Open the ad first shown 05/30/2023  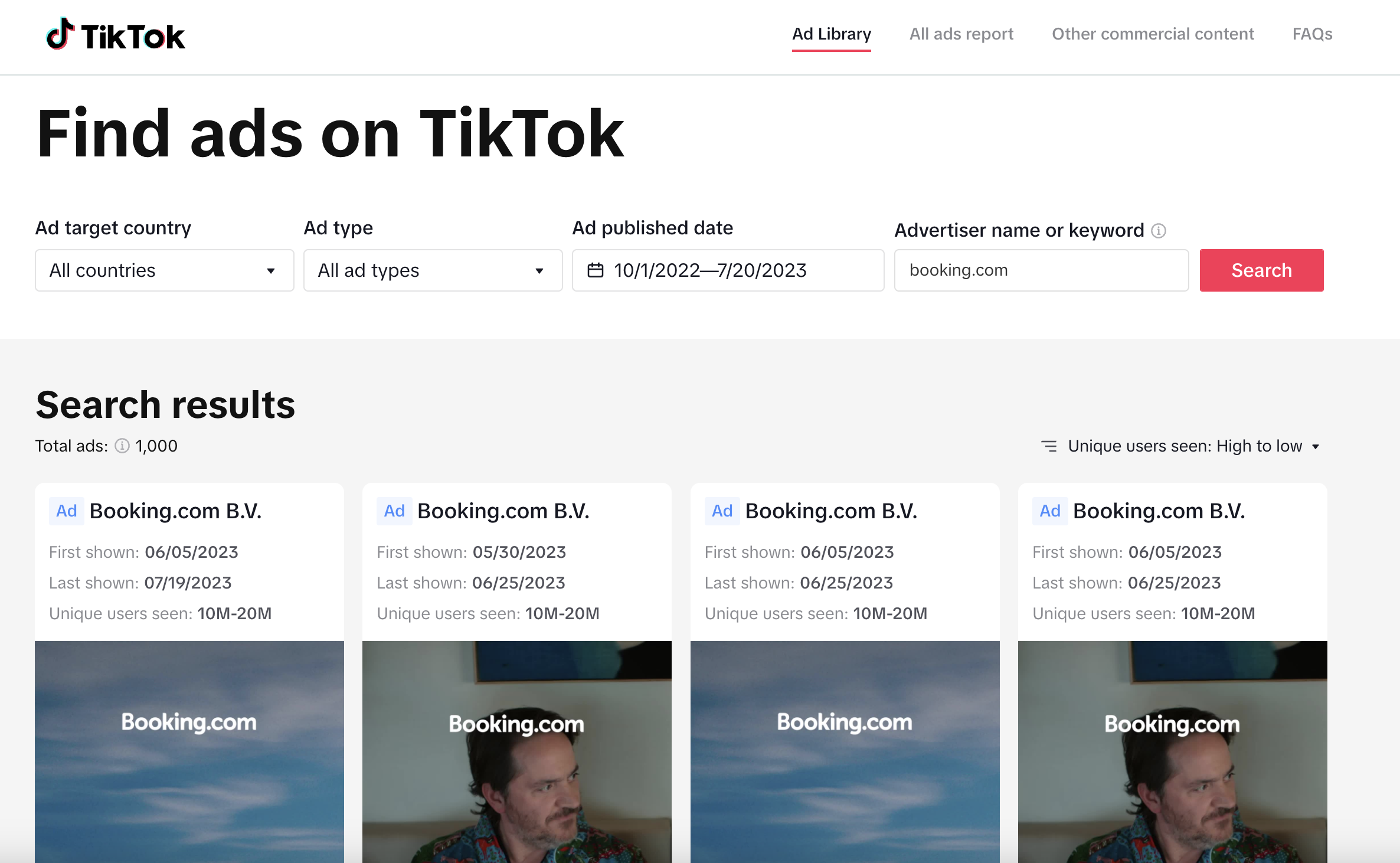tap(517, 673)
